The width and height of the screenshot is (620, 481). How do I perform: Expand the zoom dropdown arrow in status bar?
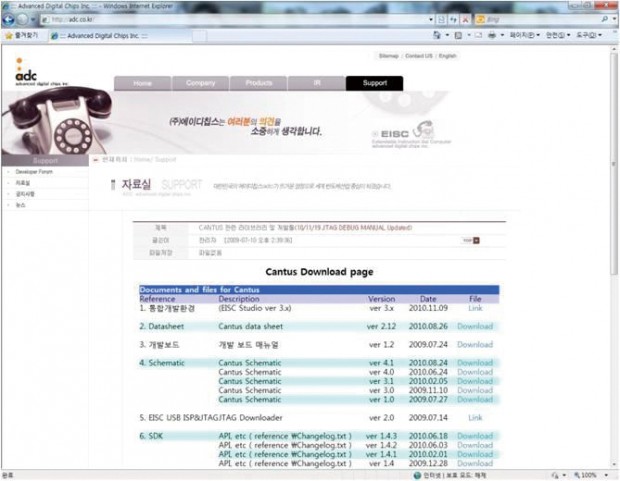tap(606, 475)
